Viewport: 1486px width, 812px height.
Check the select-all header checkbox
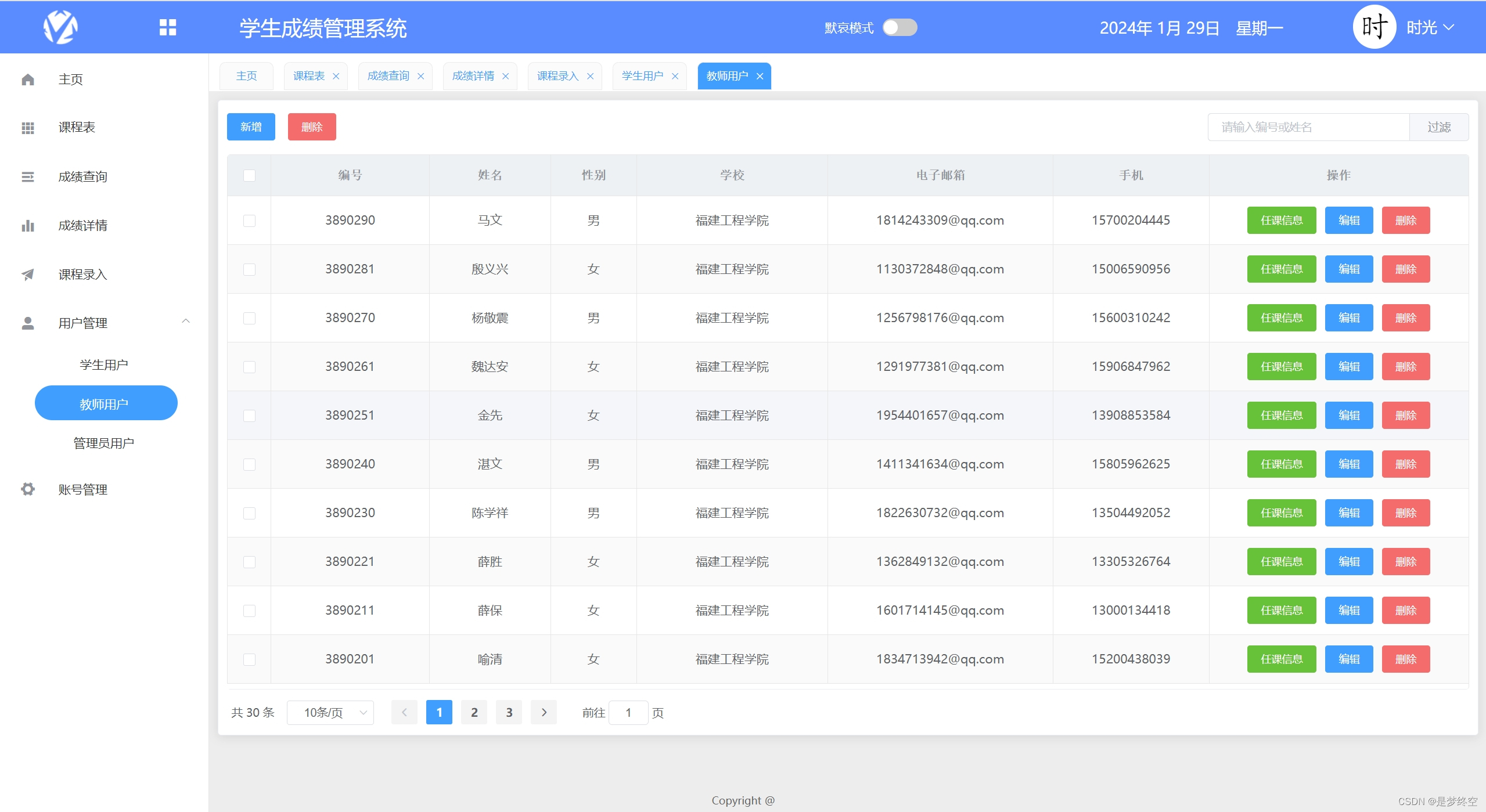[x=249, y=175]
